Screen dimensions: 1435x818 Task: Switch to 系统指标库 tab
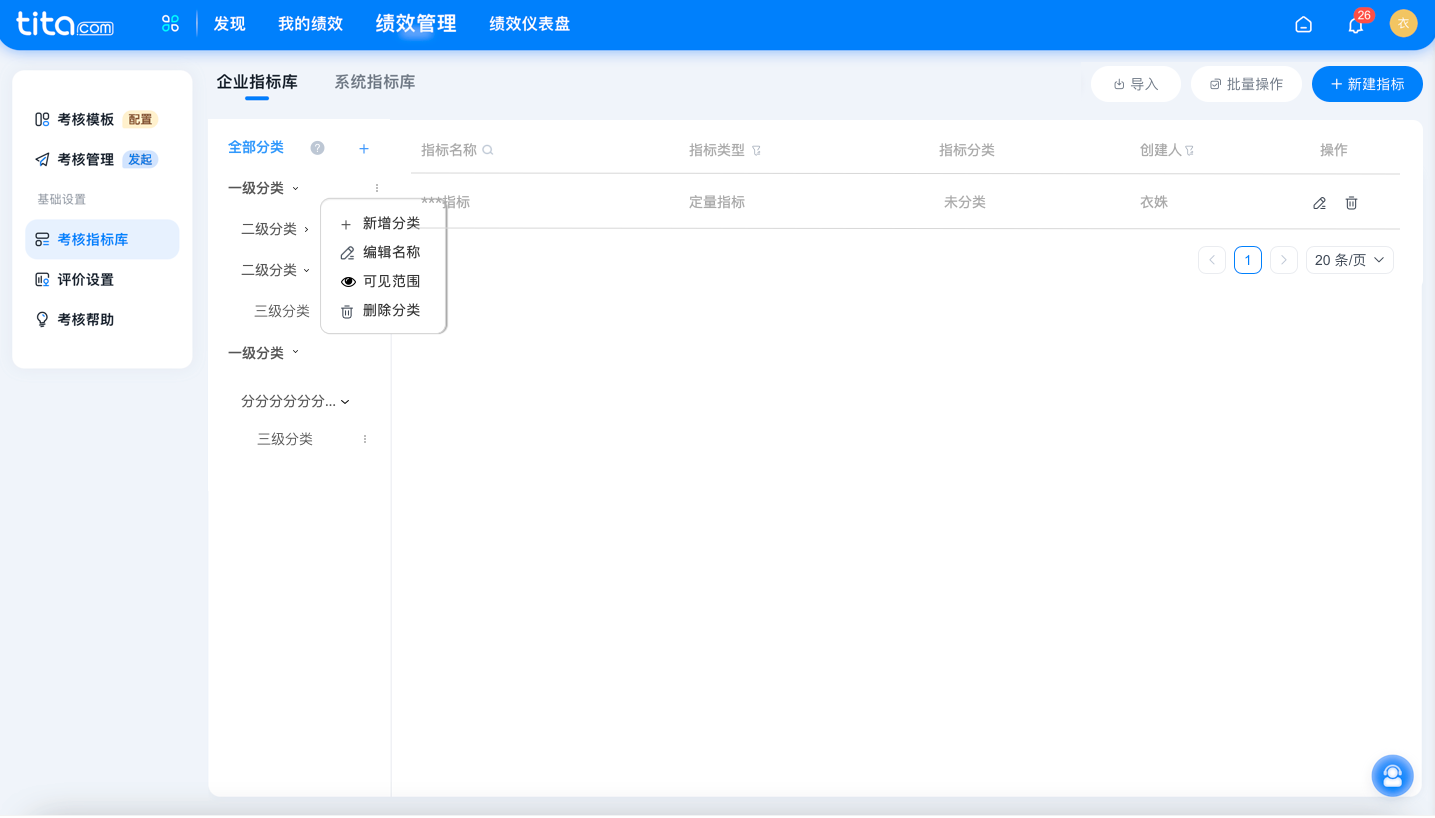click(375, 82)
